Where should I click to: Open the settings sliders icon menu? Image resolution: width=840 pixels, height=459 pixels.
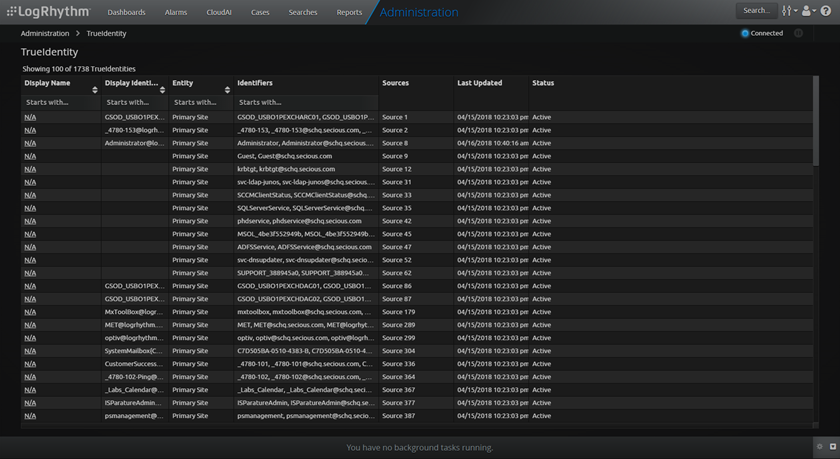point(788,11)
